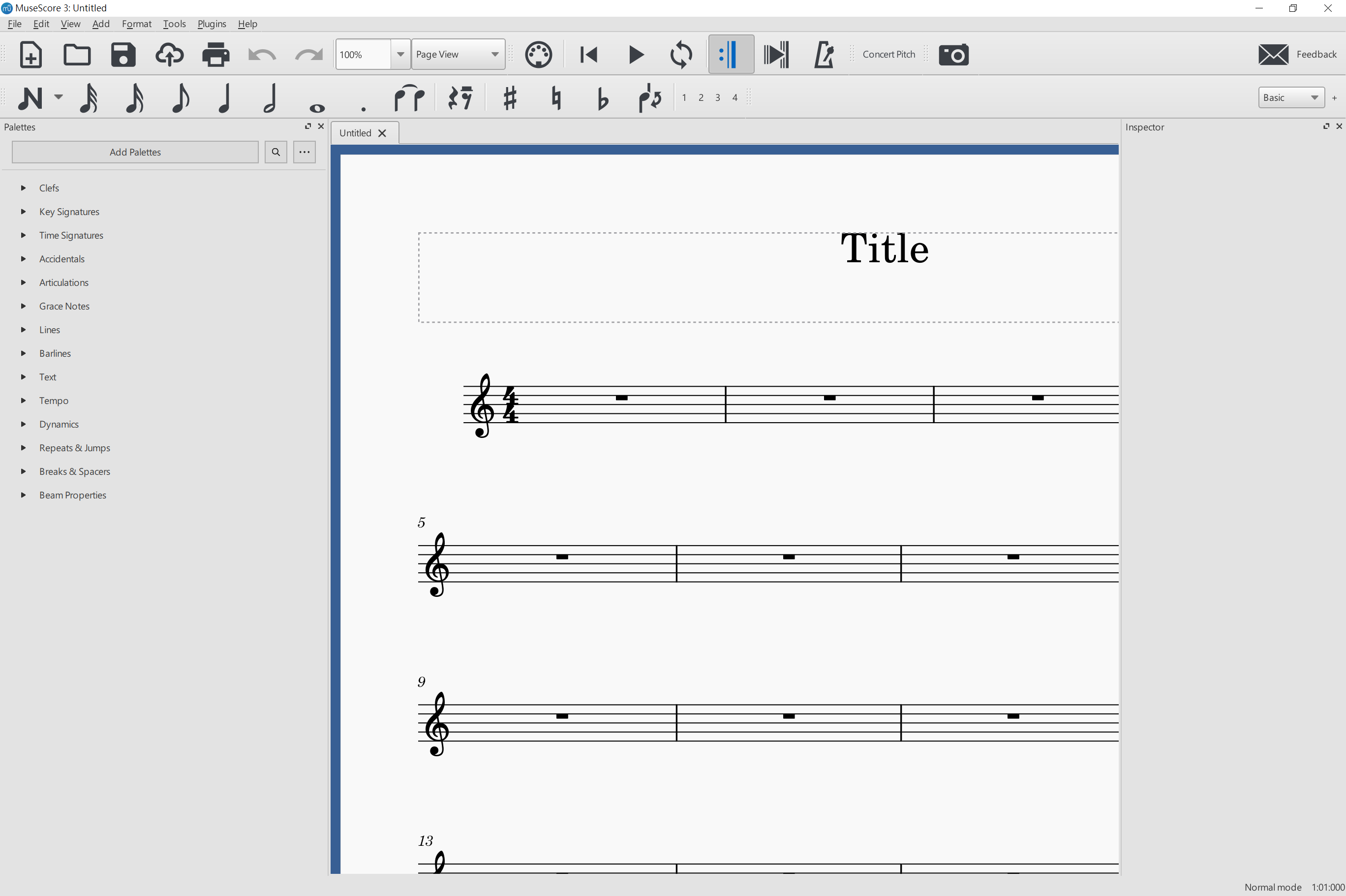The width and height of the screenshot is (1346, 896).
Task: Click the Tie notes icon
Action: pos(409,98)
